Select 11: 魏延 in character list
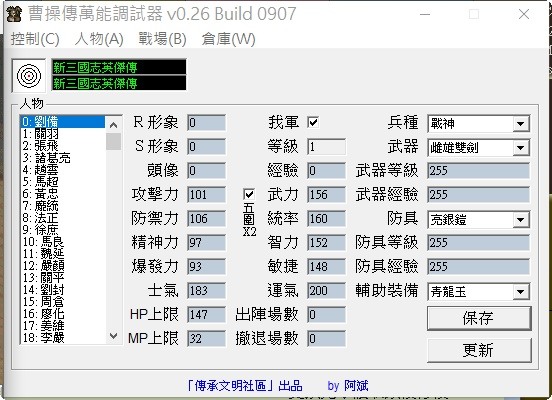This screenshot has height=400, width=552. (63, 254)
